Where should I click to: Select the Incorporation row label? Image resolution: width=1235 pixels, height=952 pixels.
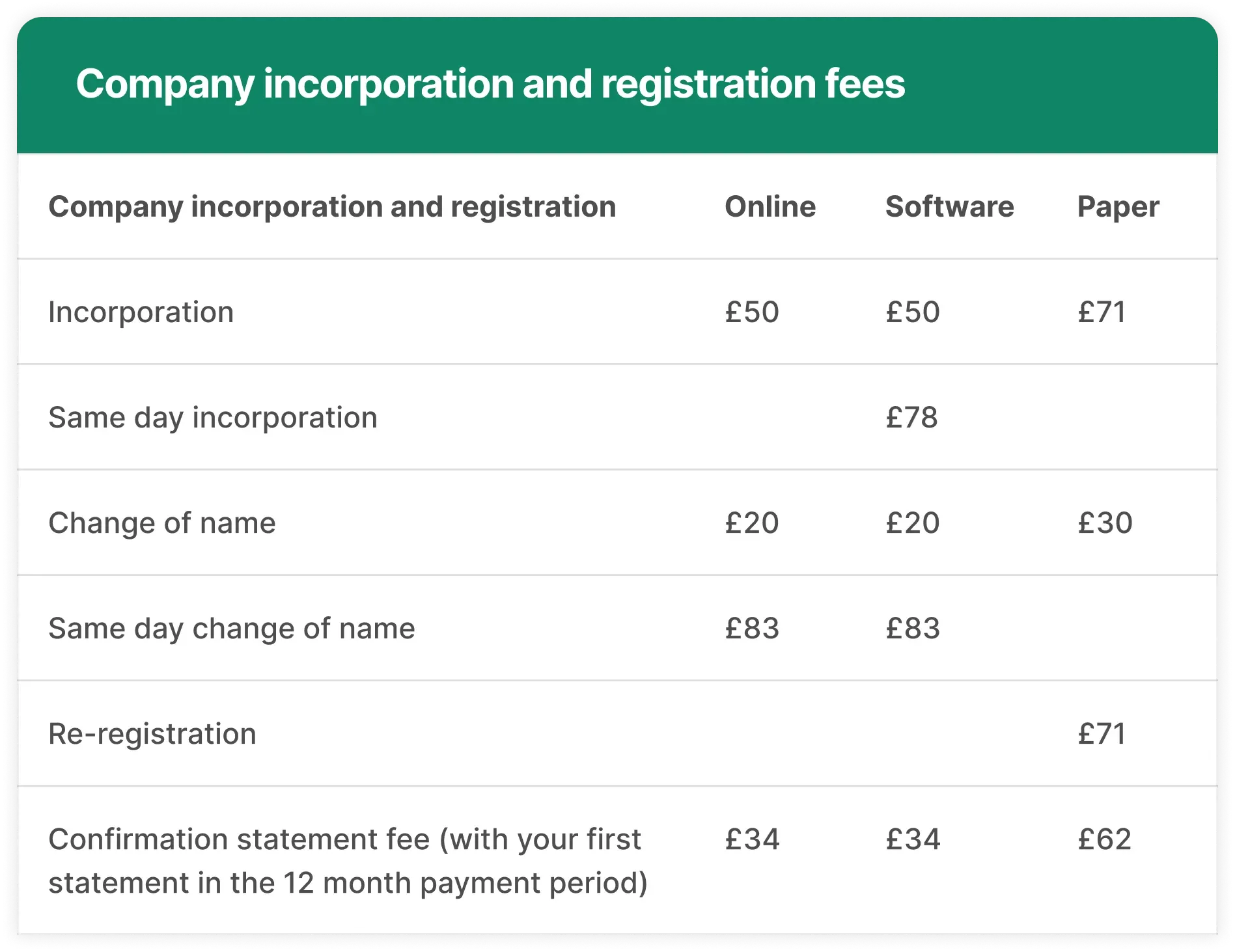[141, 312]
